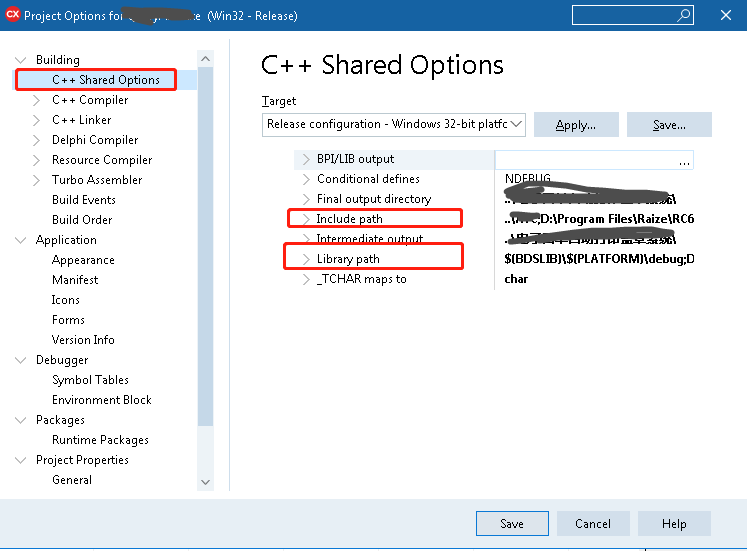This screenshot has height=551, width=747.
Task: Expand the Library path property
Action: (306, 259)
